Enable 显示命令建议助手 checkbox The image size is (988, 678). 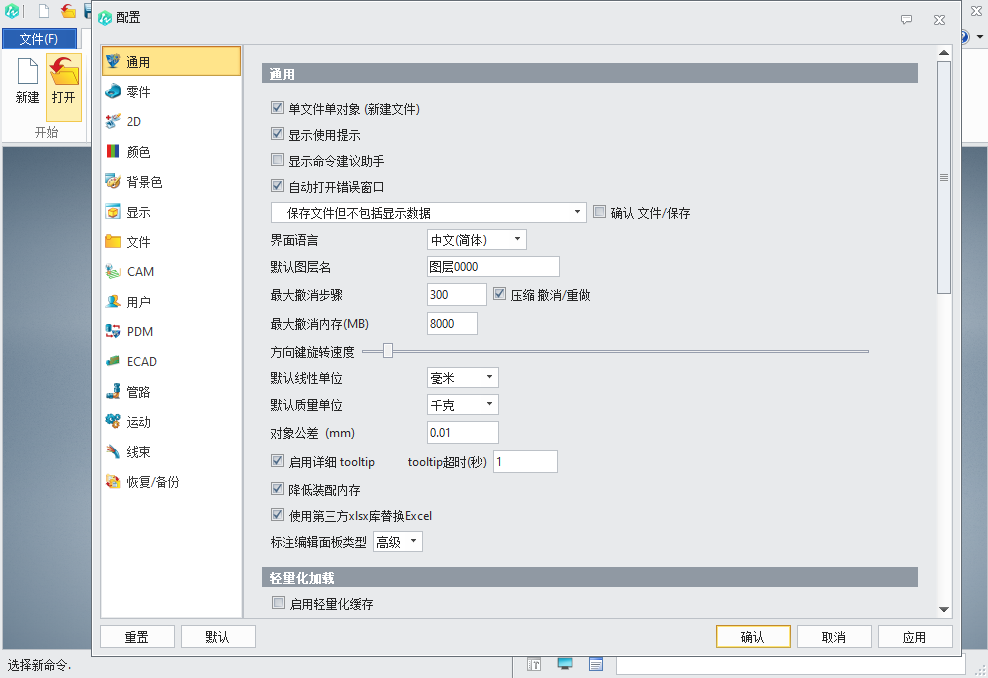(x=278, y=160)
